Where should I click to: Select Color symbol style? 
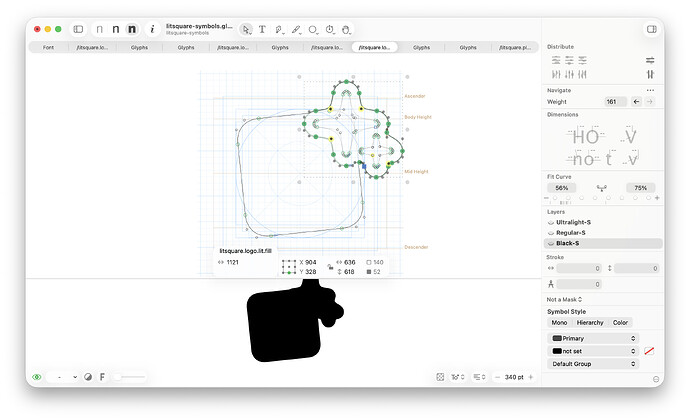coord(620,323)
